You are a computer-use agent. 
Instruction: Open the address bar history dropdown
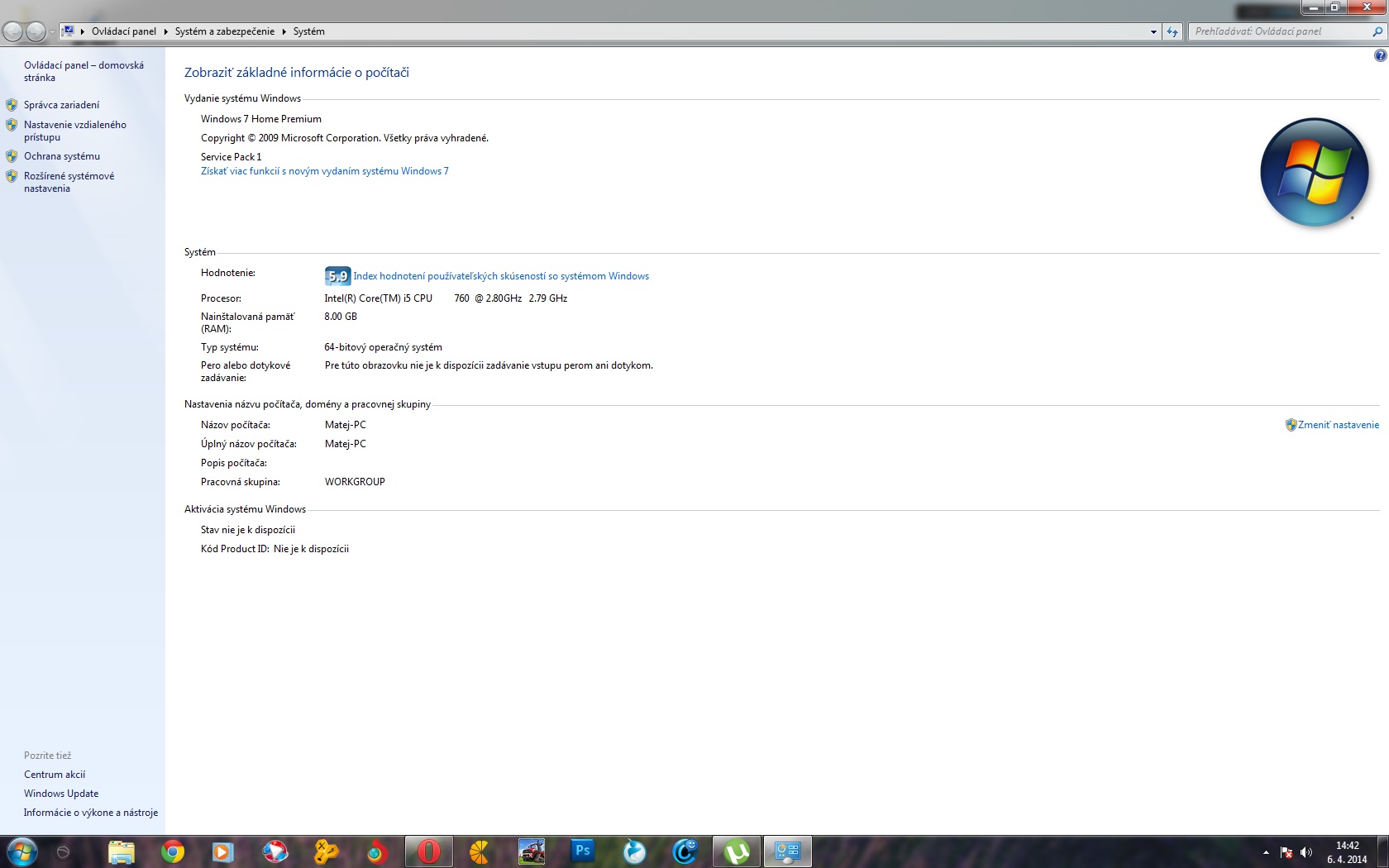pos(1153,31)
